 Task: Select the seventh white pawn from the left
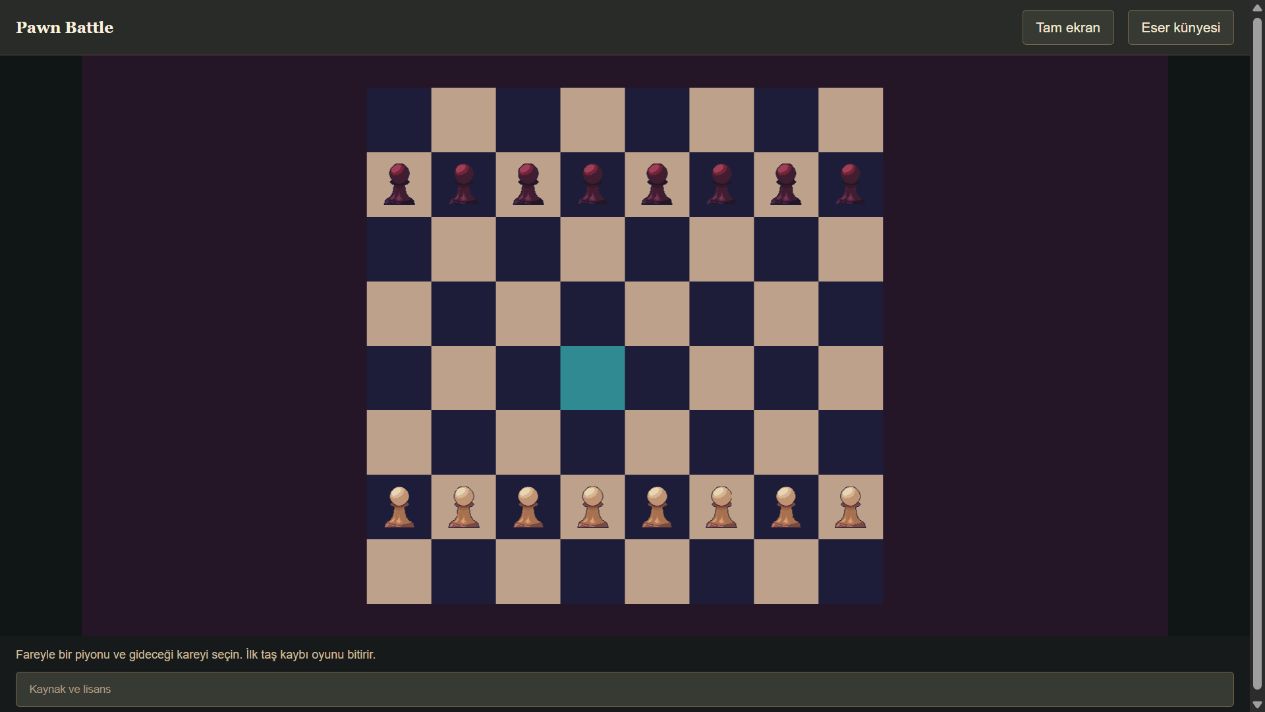click(x=786, y=507)
